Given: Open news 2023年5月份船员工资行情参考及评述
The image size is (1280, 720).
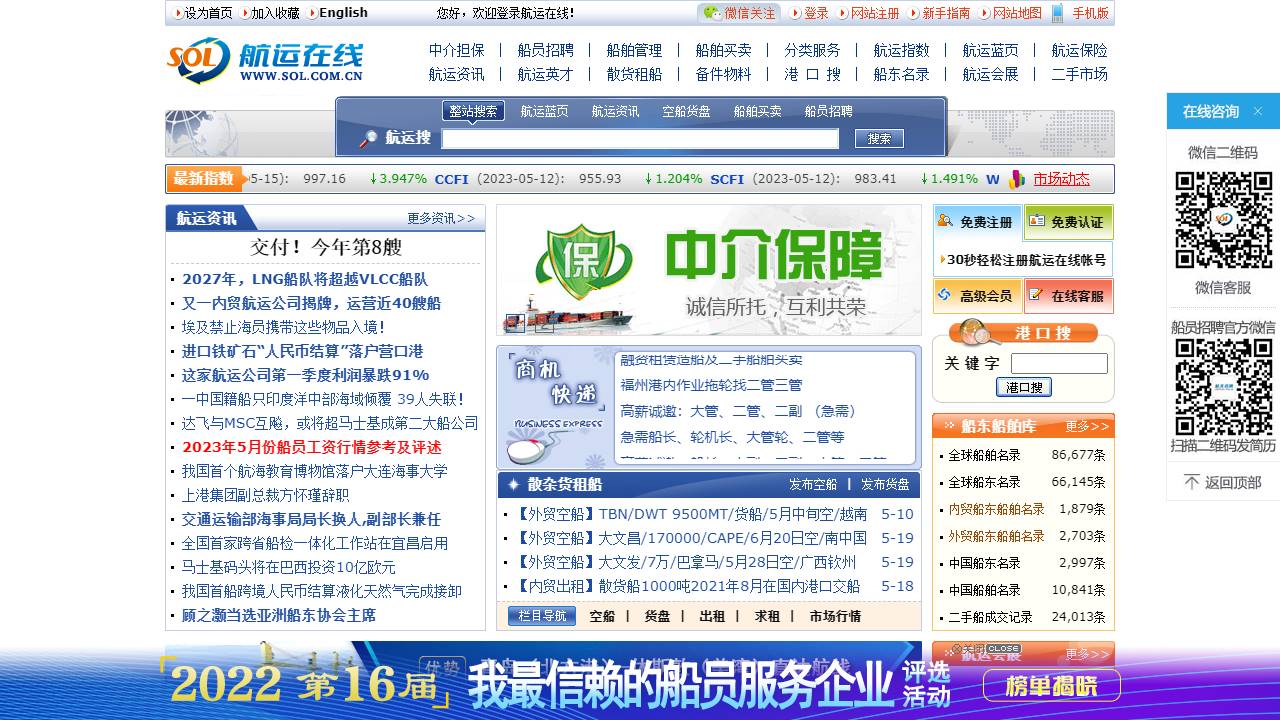Looking at the screenshot, I should pos(312,447).
